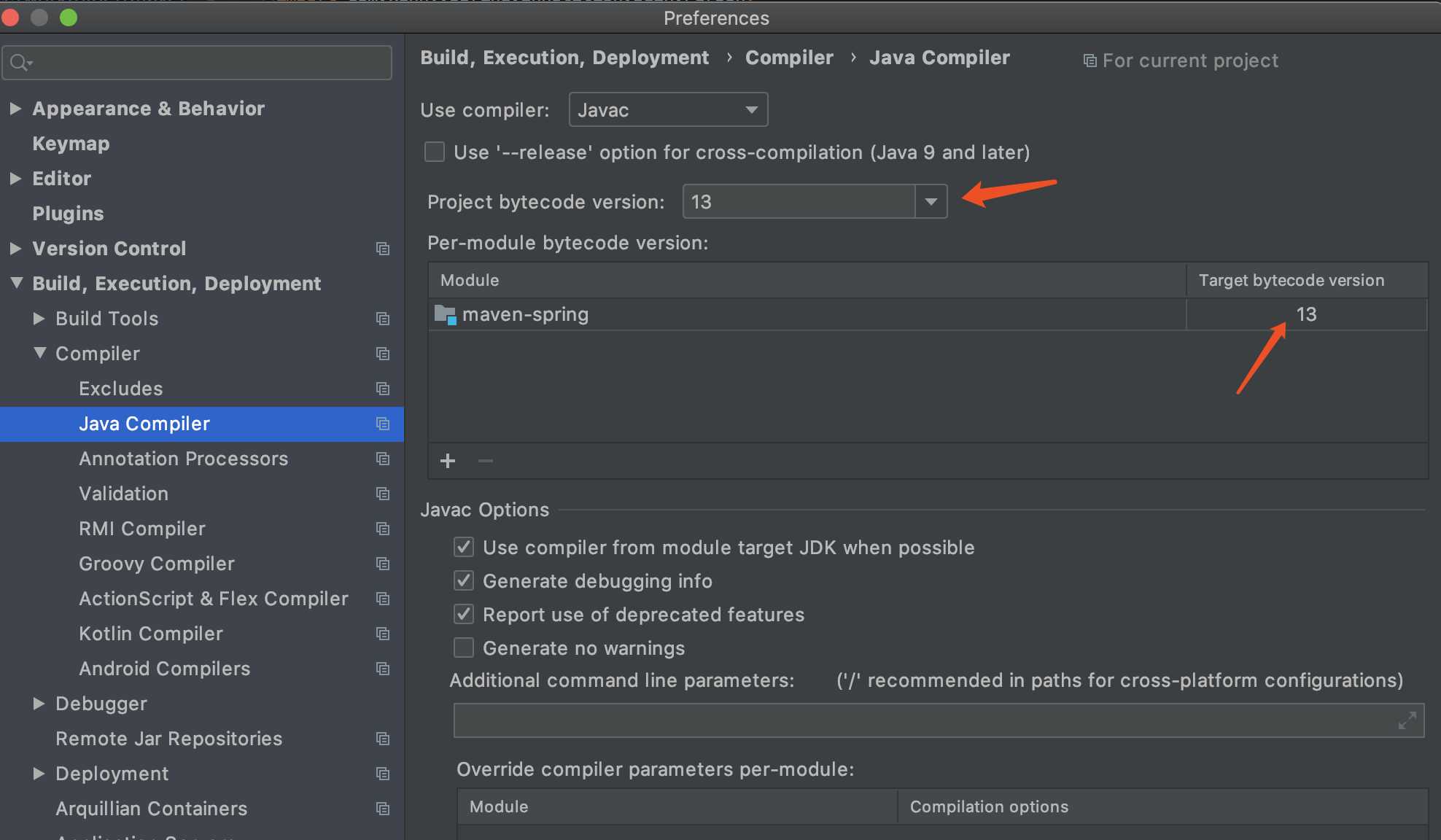The image size is (1441, 840).
Task: Expand the Version Control section
Action: (15, 249)
